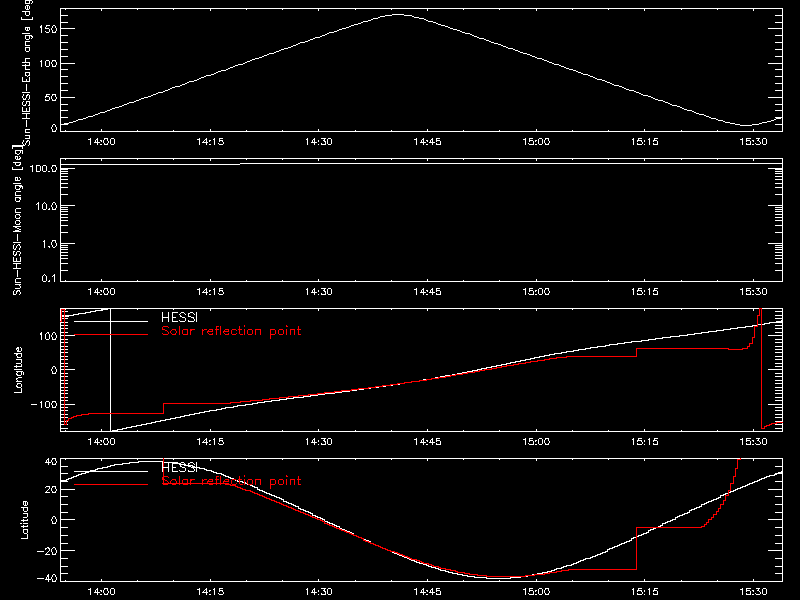Click 14:15 label under Longitude plot
This screenshot has width=800, height=600.
[x=210, y=442]
